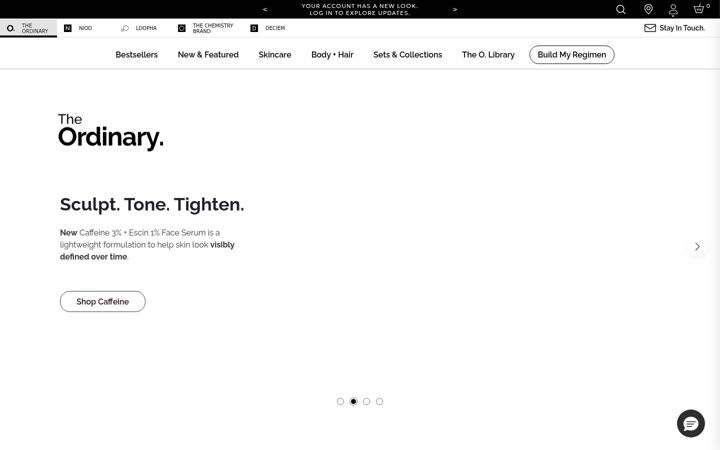Open the search magnifier icon
The image size is (720, 450).
(x=620, y=9)
